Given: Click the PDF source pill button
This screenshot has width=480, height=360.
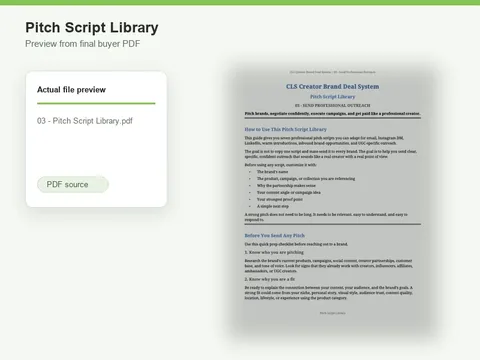Looking at the screenshot, I should [73, 184].
